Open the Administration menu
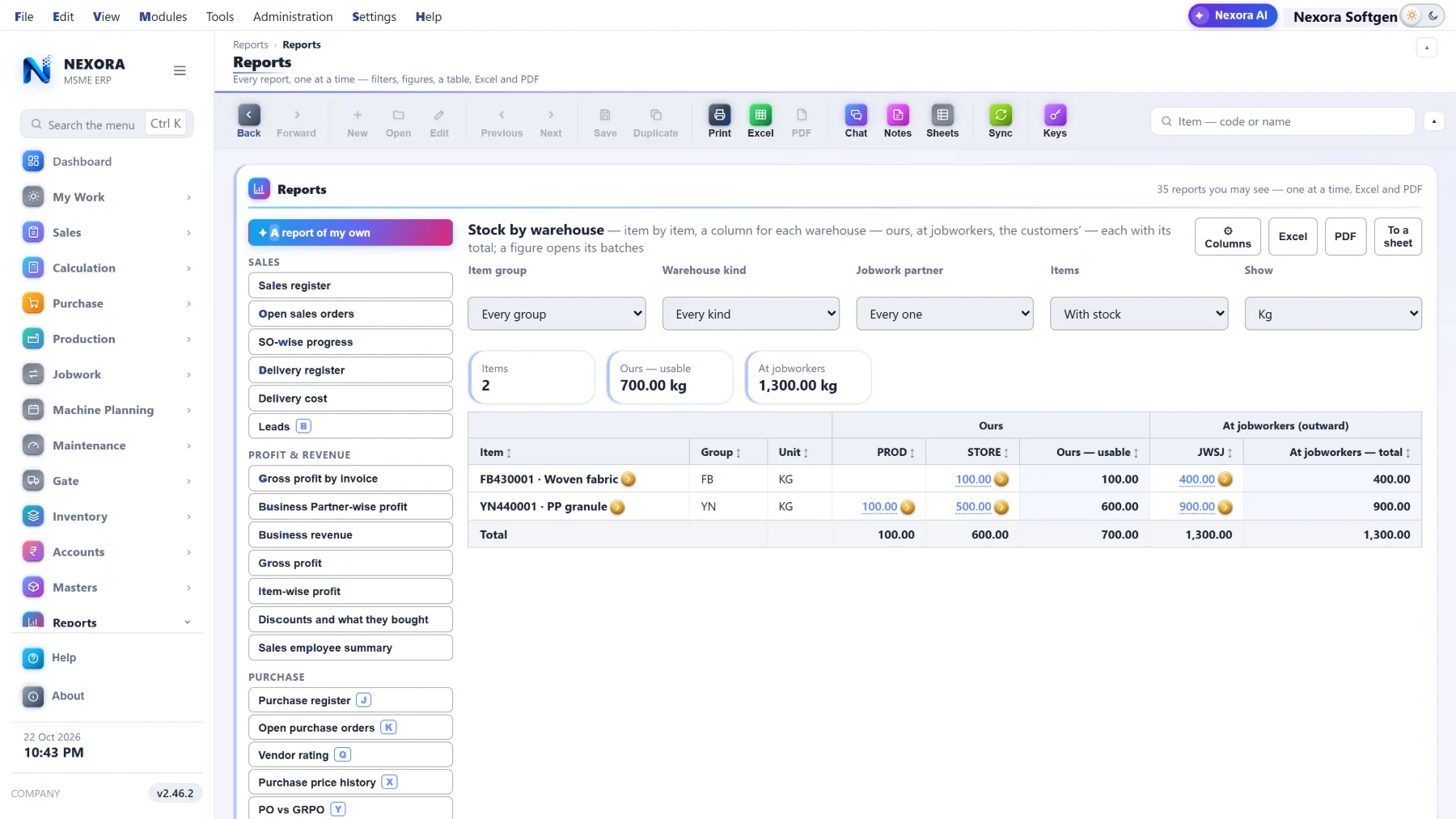This screenshot has width=1456, height=819. [x=293, y=16]
